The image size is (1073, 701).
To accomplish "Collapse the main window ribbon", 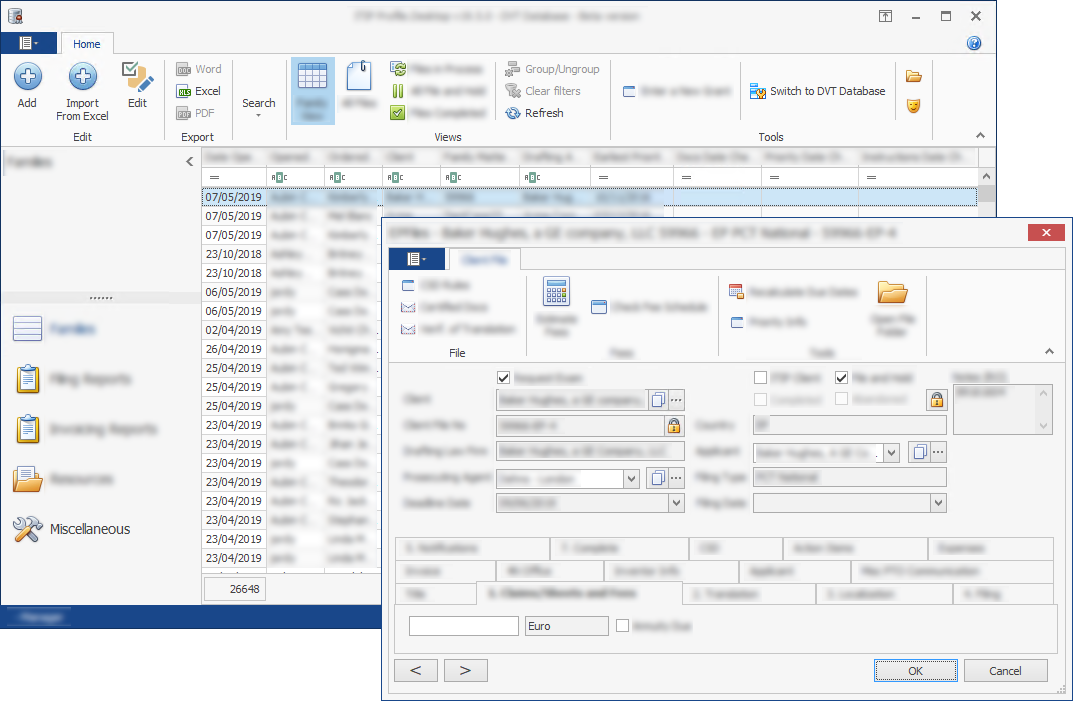I will [981, 136].
